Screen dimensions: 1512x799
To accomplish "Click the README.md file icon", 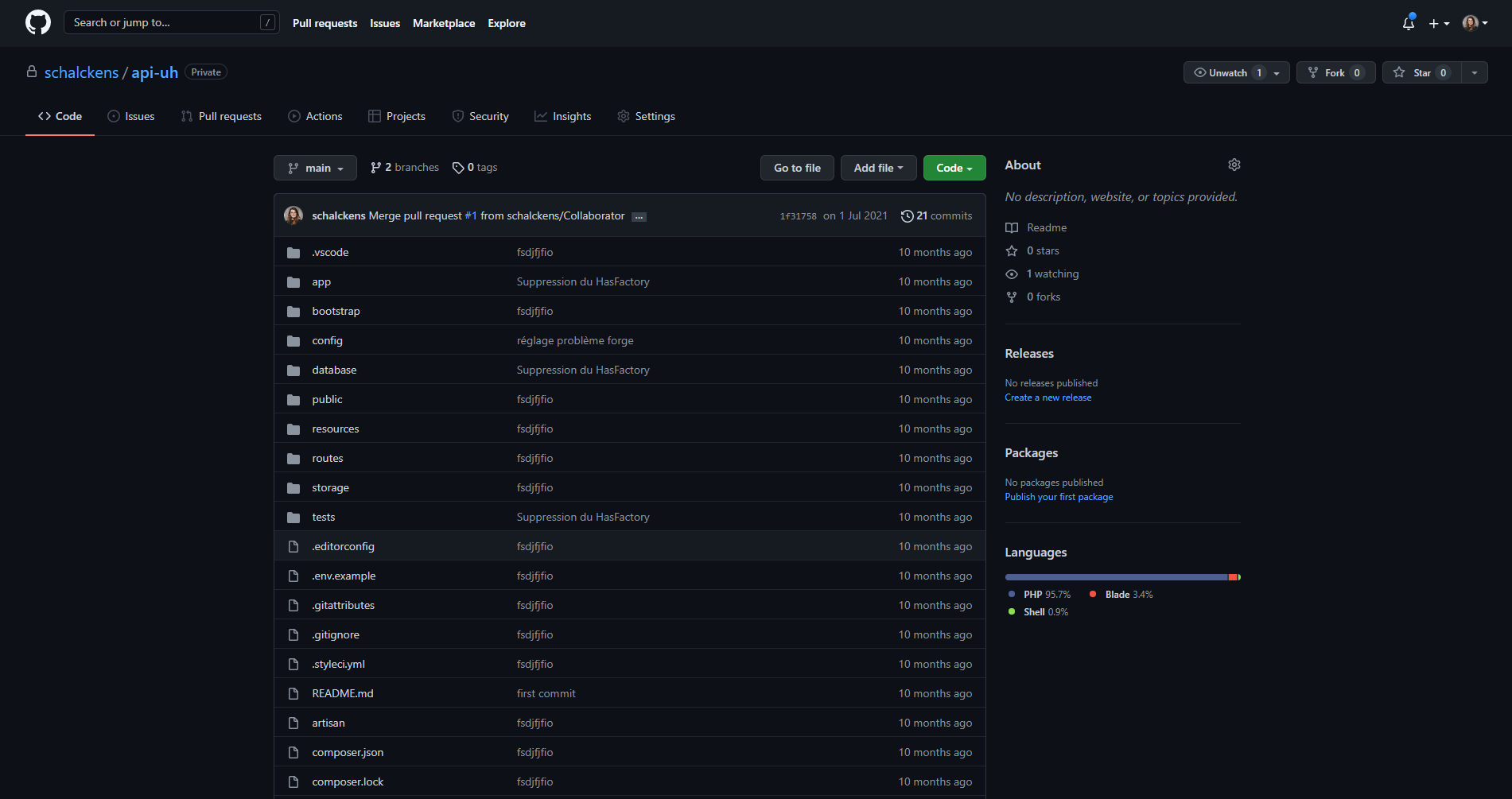I will coord(293,693).
